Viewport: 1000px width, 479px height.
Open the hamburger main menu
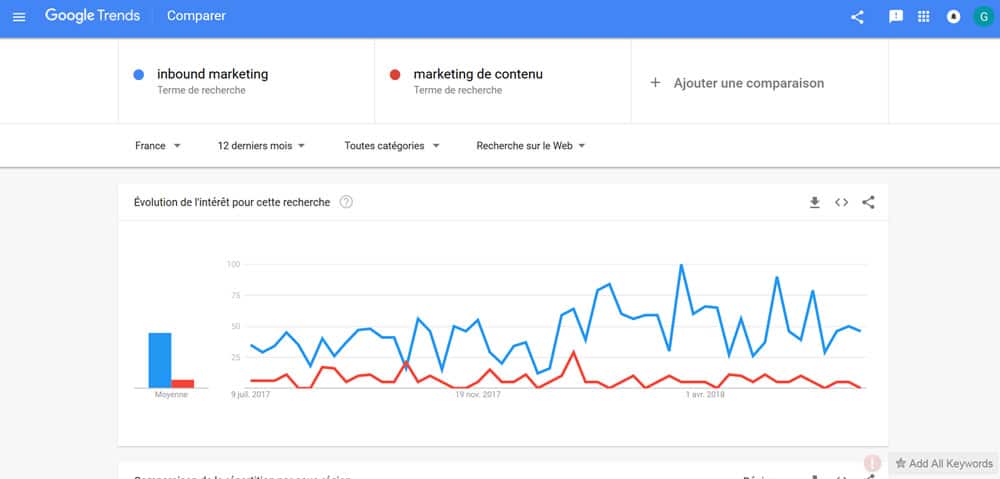coord(19,17)
